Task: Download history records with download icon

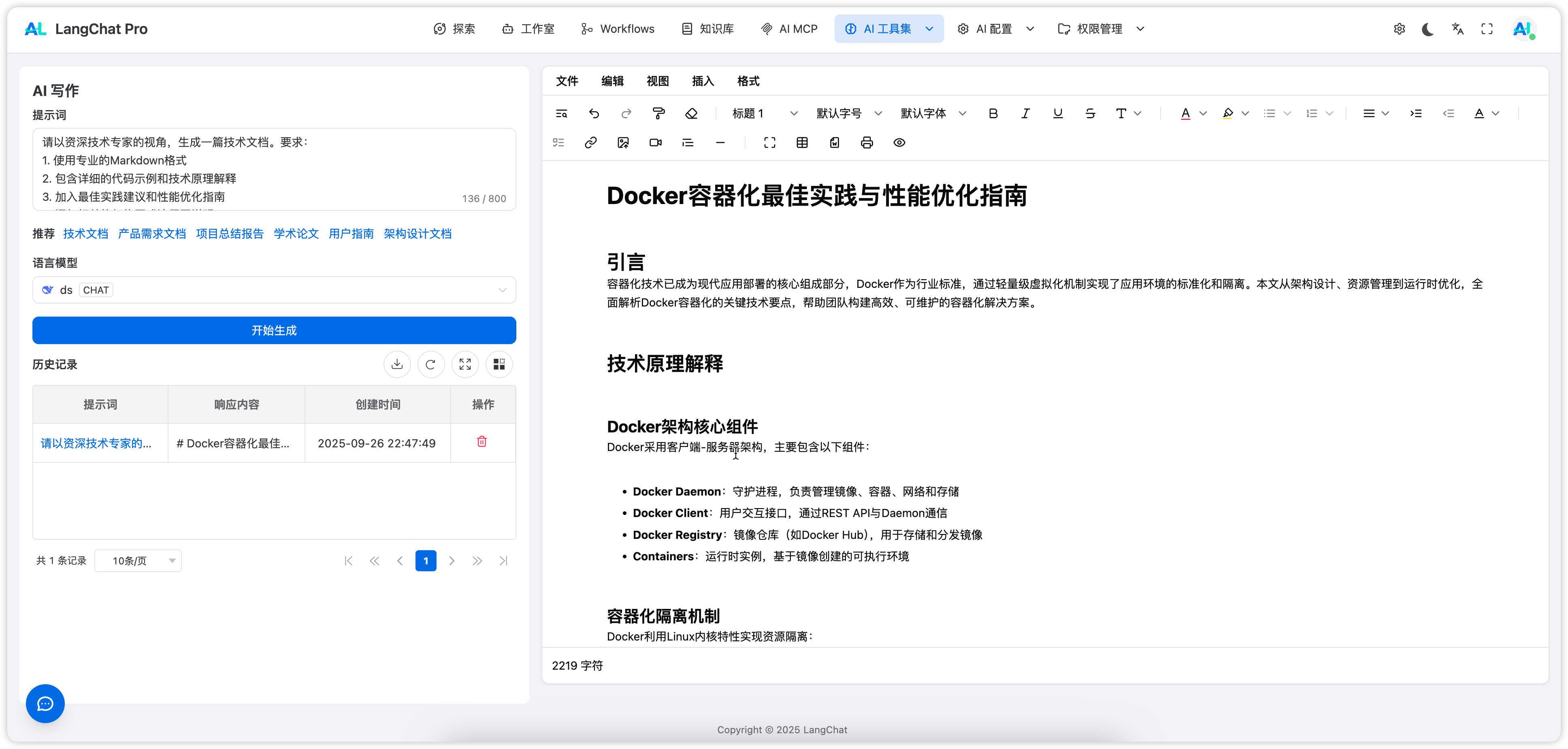Action: (x=397, y=364)
